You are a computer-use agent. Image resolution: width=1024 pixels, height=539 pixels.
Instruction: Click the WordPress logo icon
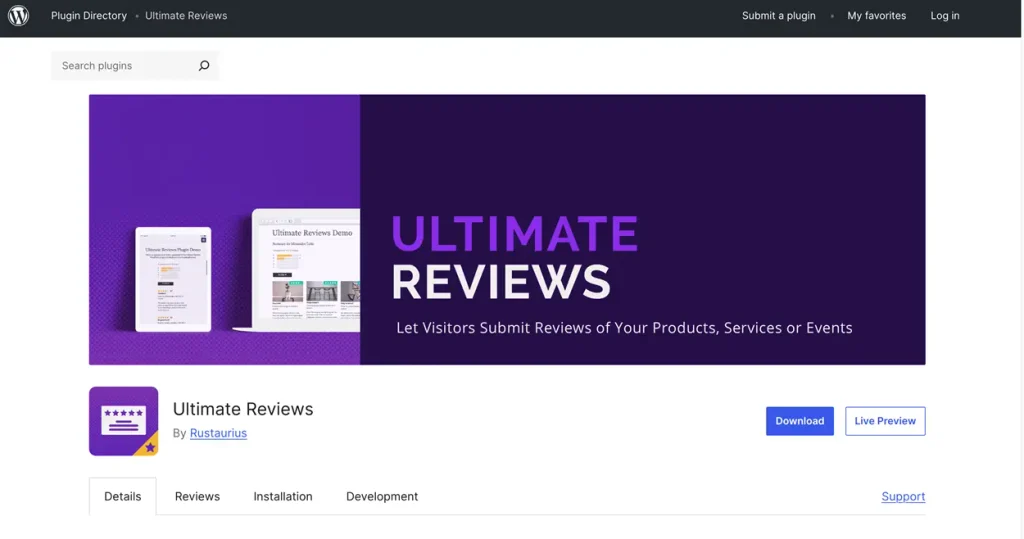tap(18, 16)
